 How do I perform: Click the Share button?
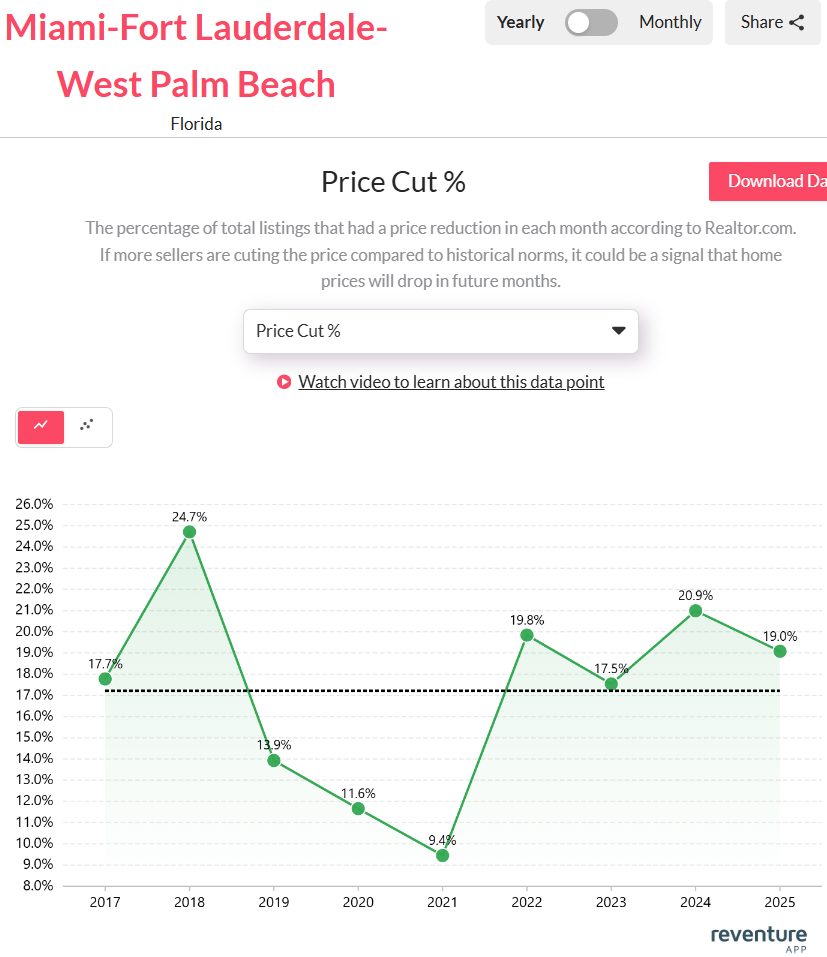pos(772,21)
